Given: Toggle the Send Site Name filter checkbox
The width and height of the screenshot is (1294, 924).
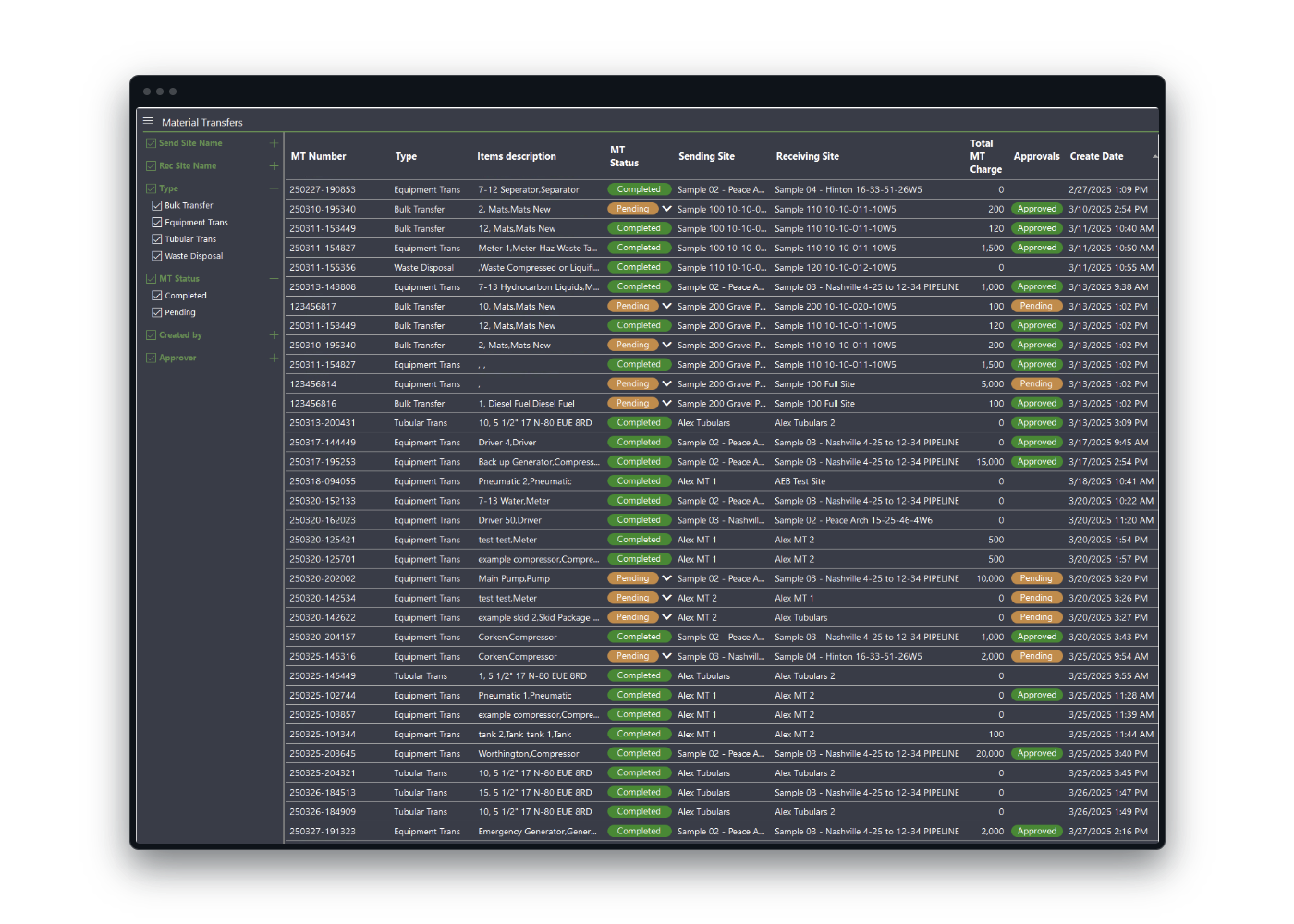Looking at the screenshot, I should coord(152,143).
